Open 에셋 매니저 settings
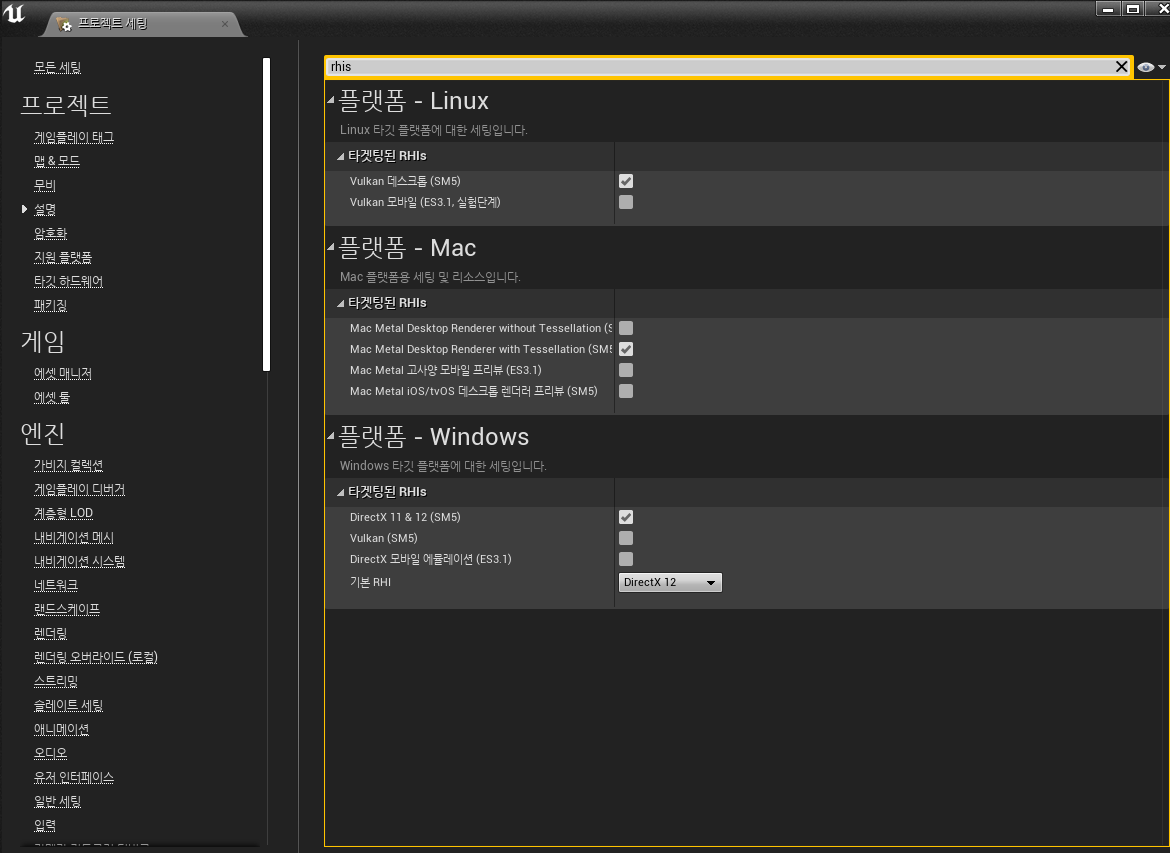The image size is (1170, 853). pyautogui.click(x=63, y=373)
